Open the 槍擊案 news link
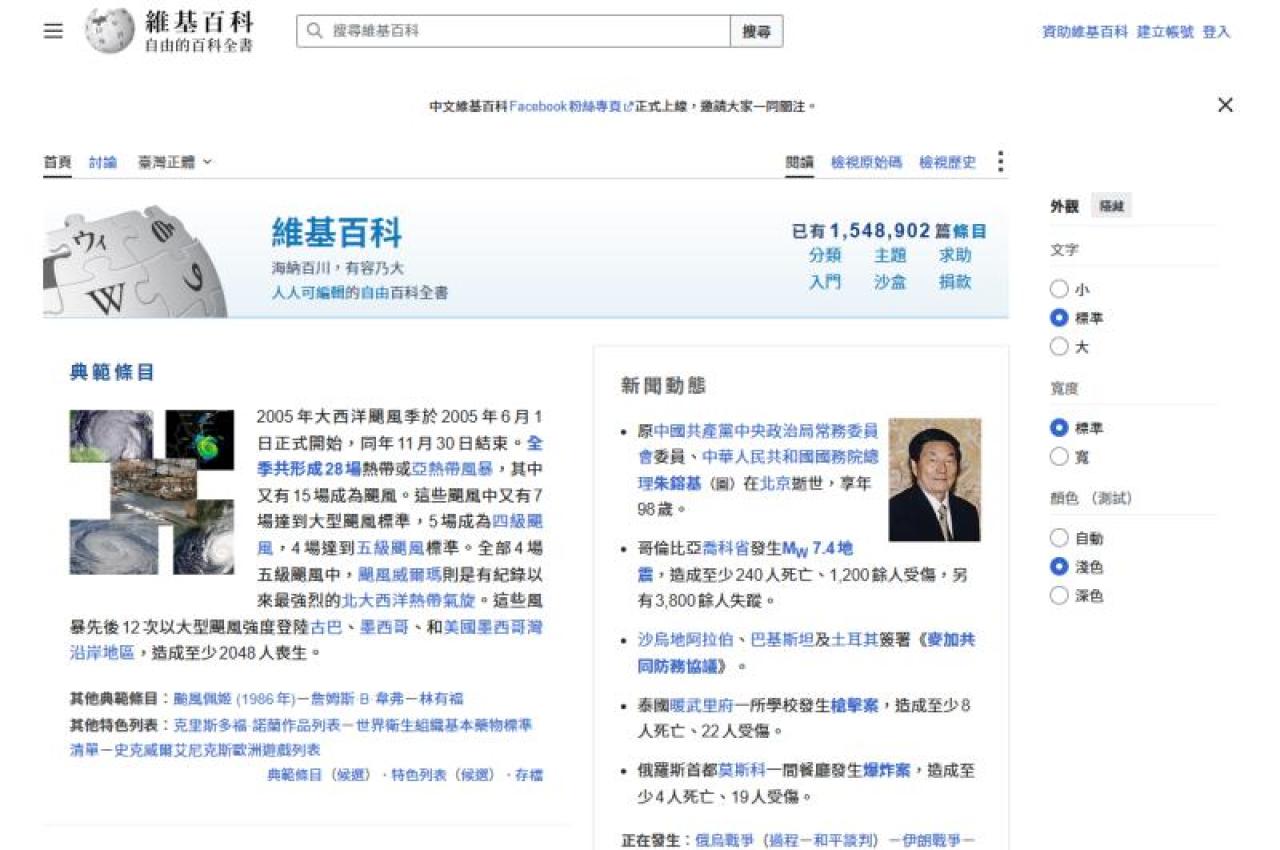The width and height of the screenshot is (1280, 850). tap(855, 705)
